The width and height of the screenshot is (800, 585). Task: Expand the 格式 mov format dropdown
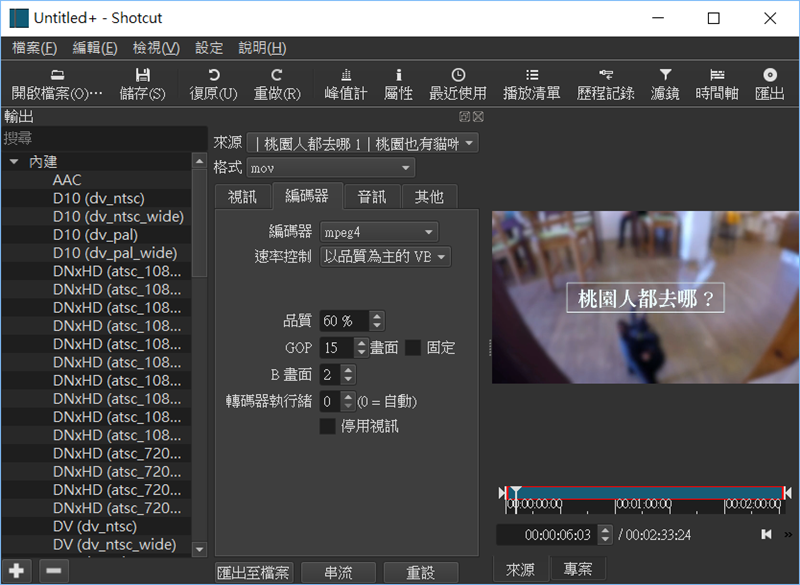point(330,168)
